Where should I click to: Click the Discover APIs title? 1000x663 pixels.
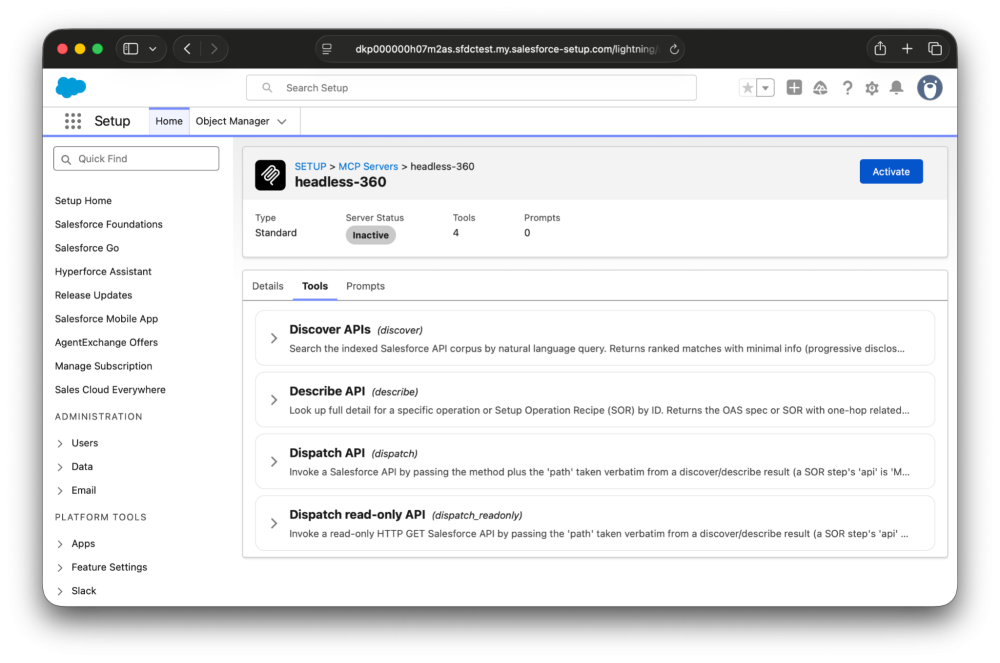[x=330, y=330]
